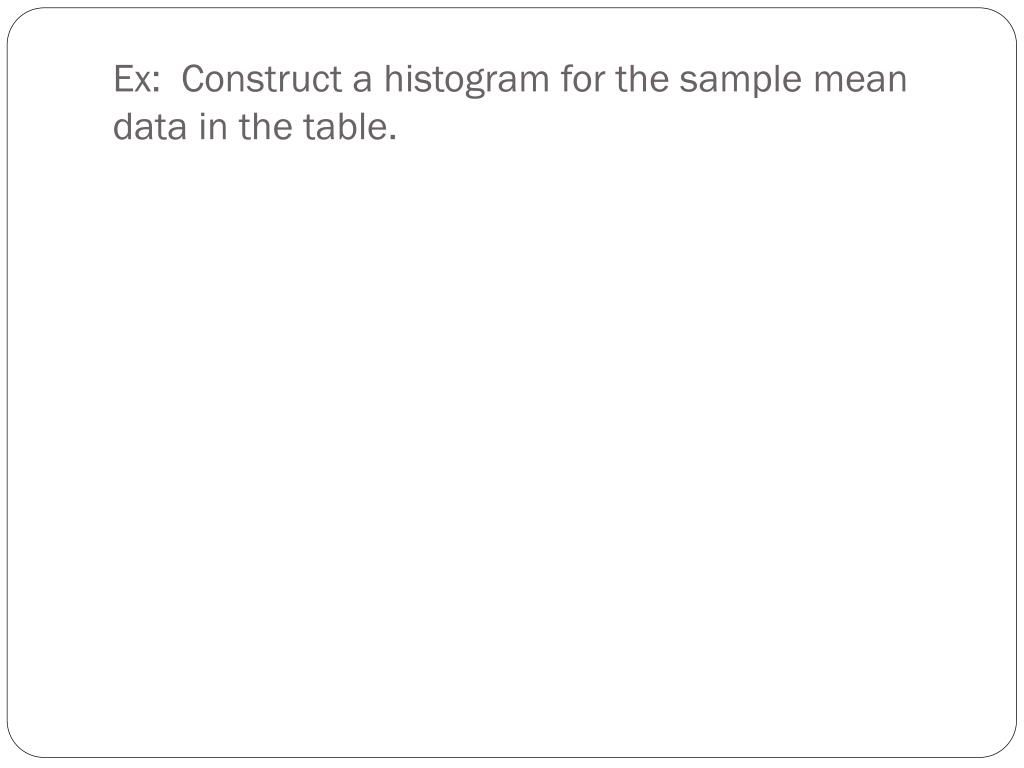This screenshot has width=1024, height=768.
Task: Click the word "Construct" in the slide text
Action: click(x=261, y=79)
